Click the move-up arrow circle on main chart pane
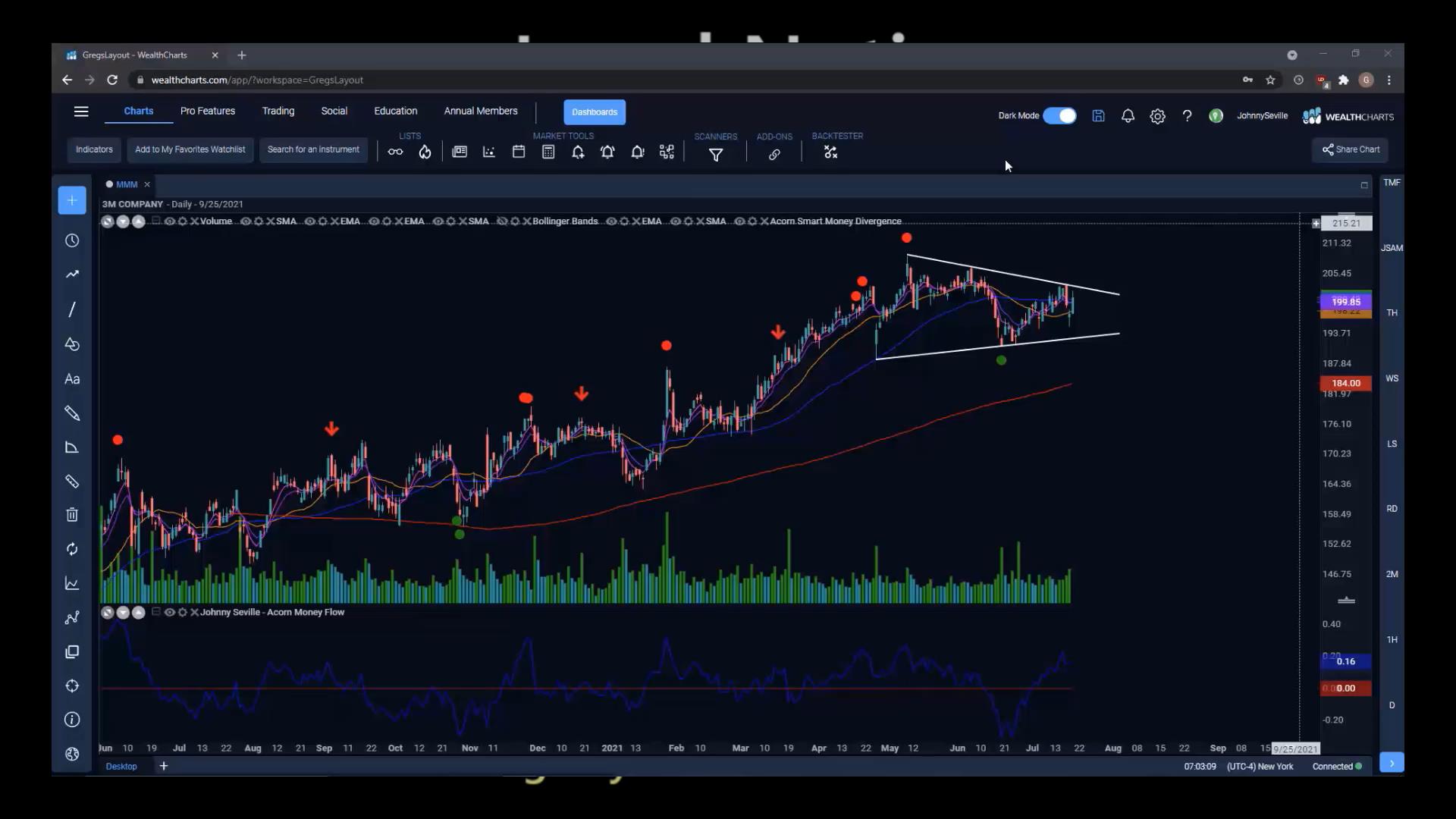 coord(138,221)
